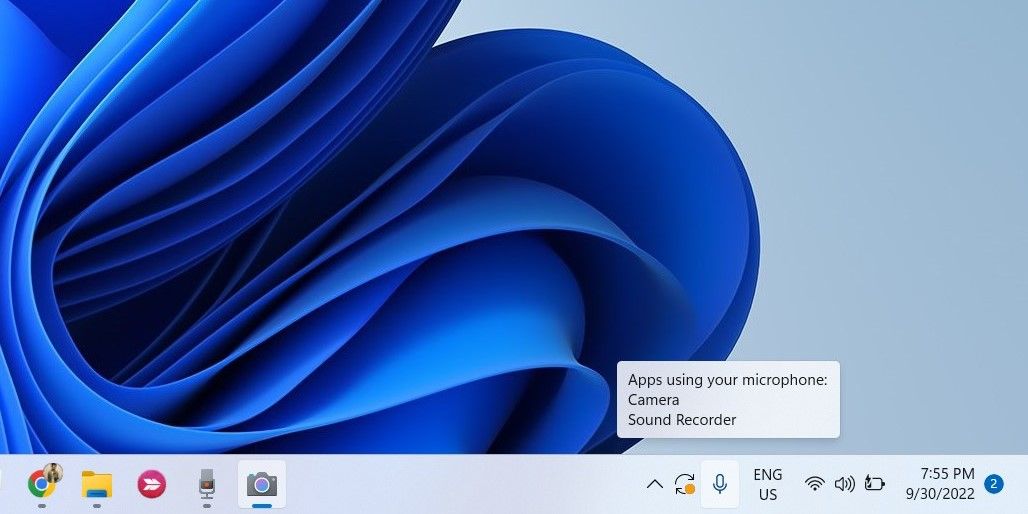Click the speaker volume icon
The width and height of the screenshot is (1028, 514).
click(x=844, y=484)
